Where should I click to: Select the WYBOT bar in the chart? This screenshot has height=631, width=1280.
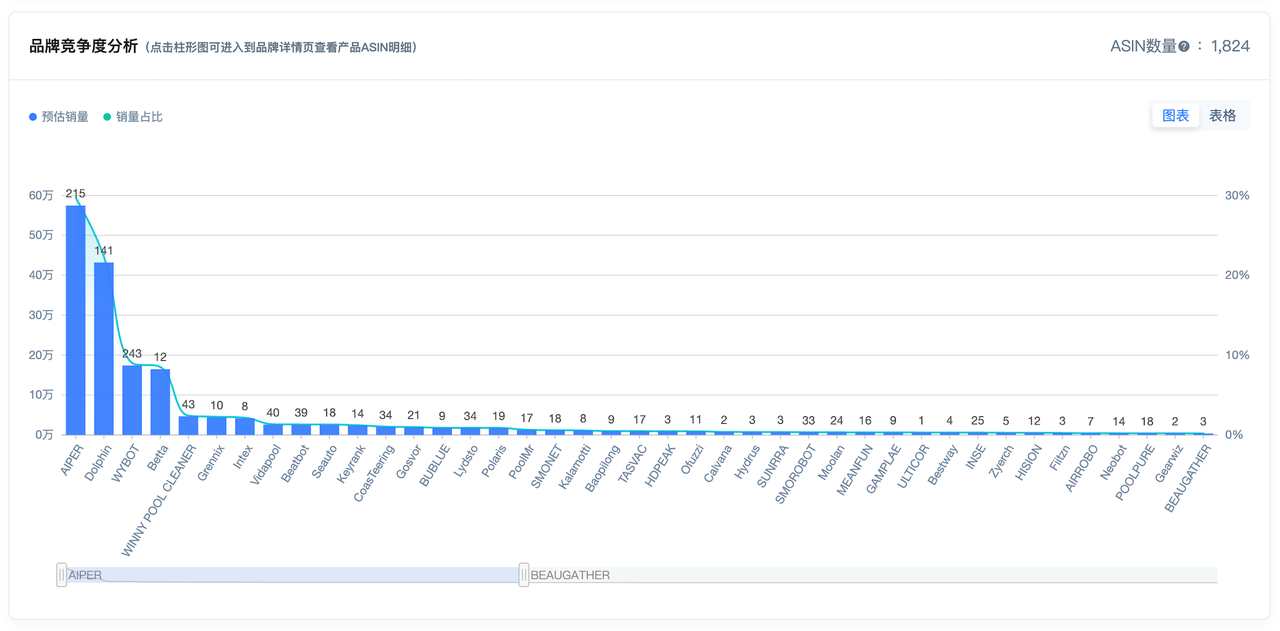tap(132, 400)
